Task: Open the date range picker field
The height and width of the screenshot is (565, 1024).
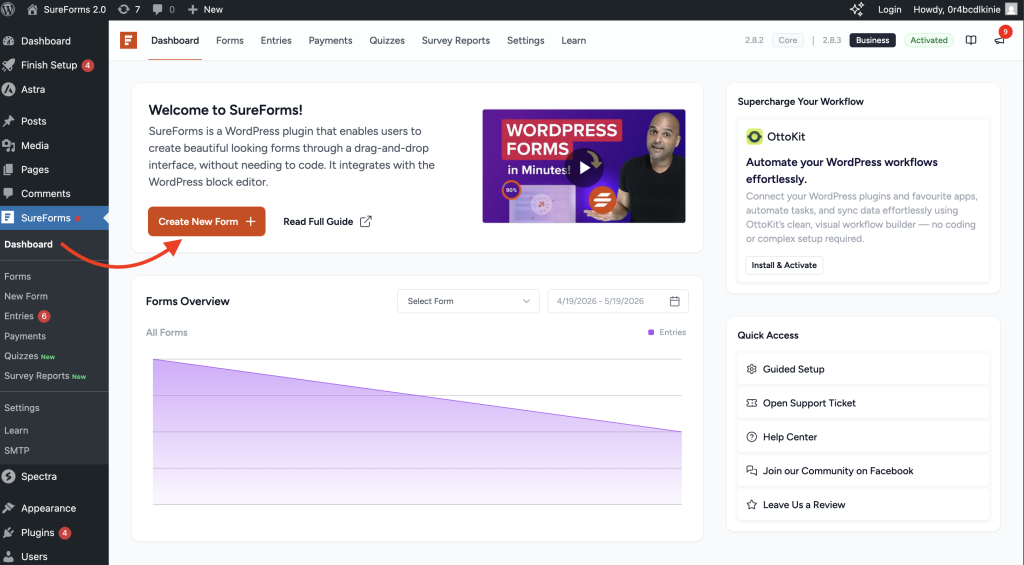Action: tap(618, 301)
